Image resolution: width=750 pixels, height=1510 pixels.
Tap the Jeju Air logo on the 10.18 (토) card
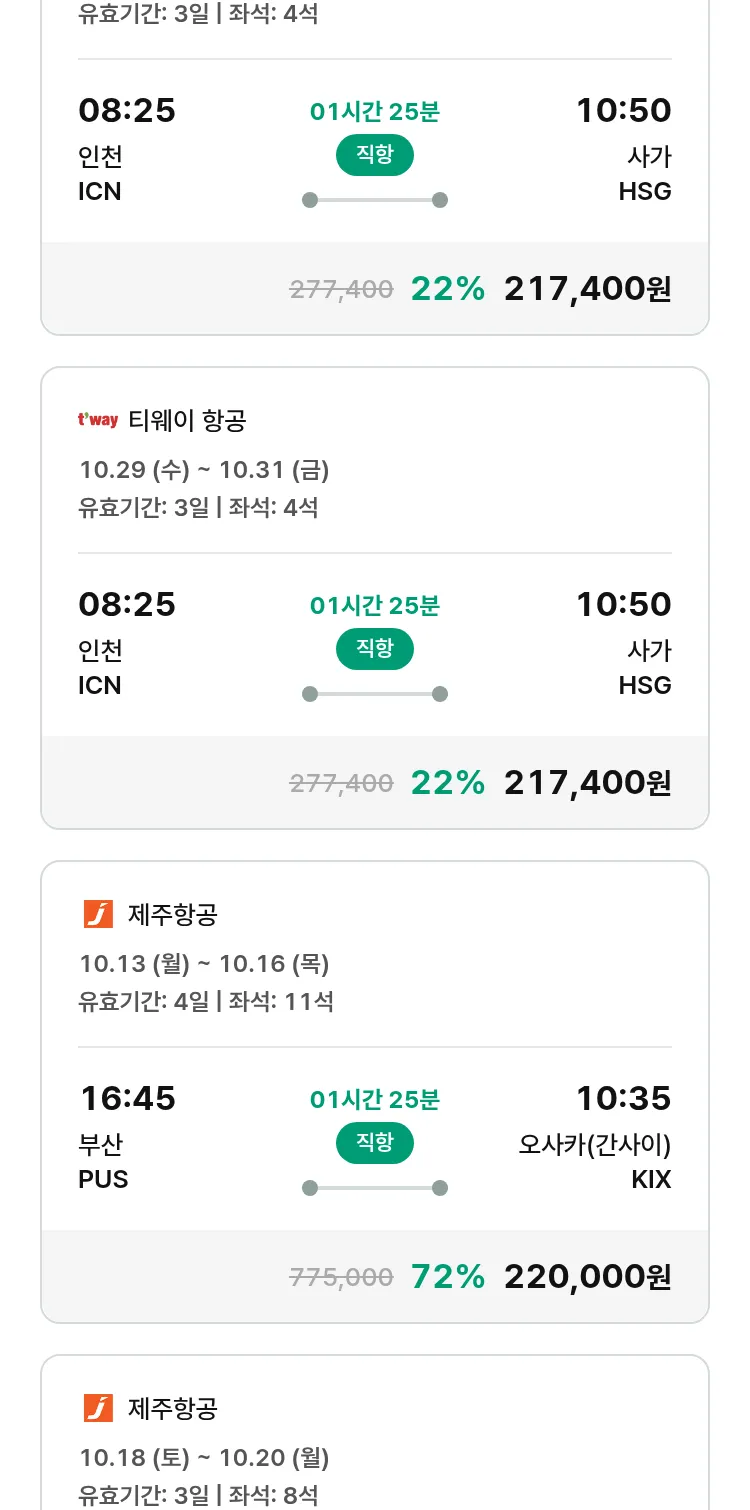click(98, 1408)
